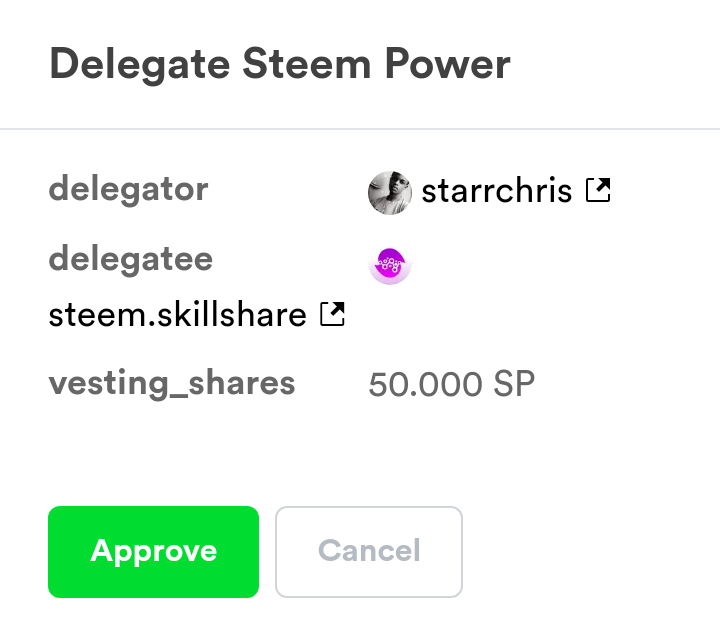Click the vesting_shares field label
Screen dimensions: 720x634
[172, 383]
